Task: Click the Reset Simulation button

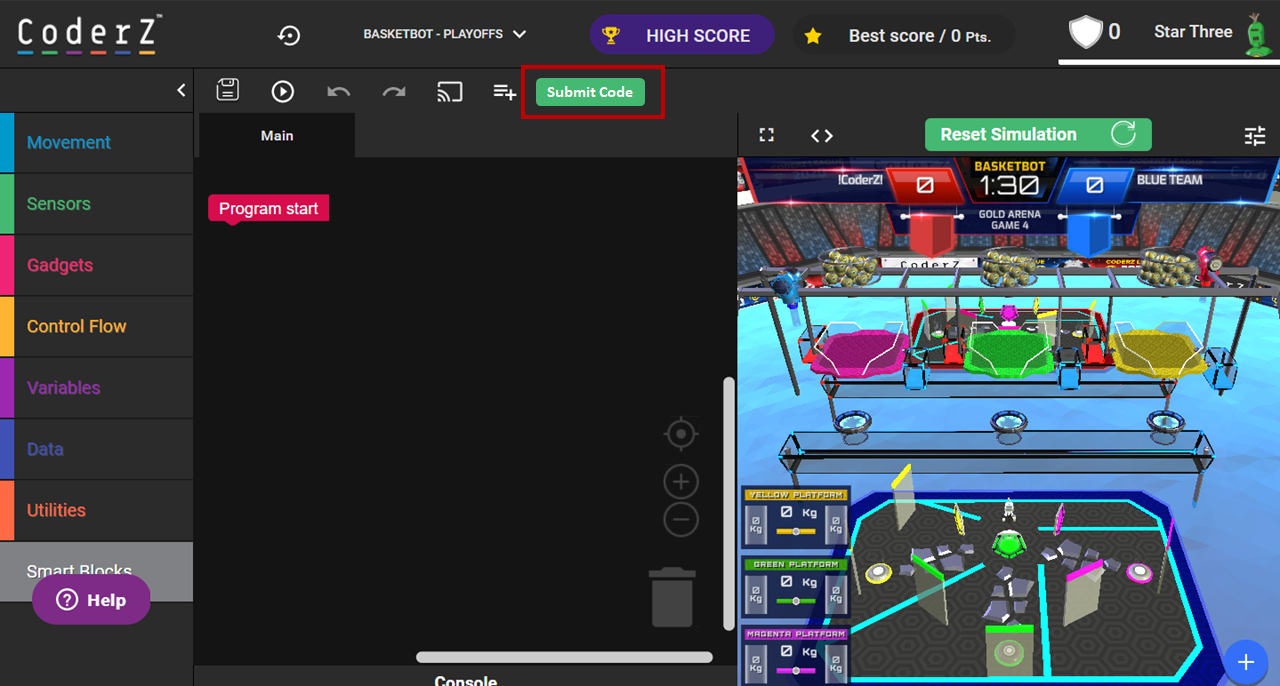Action: [1037, 134]
